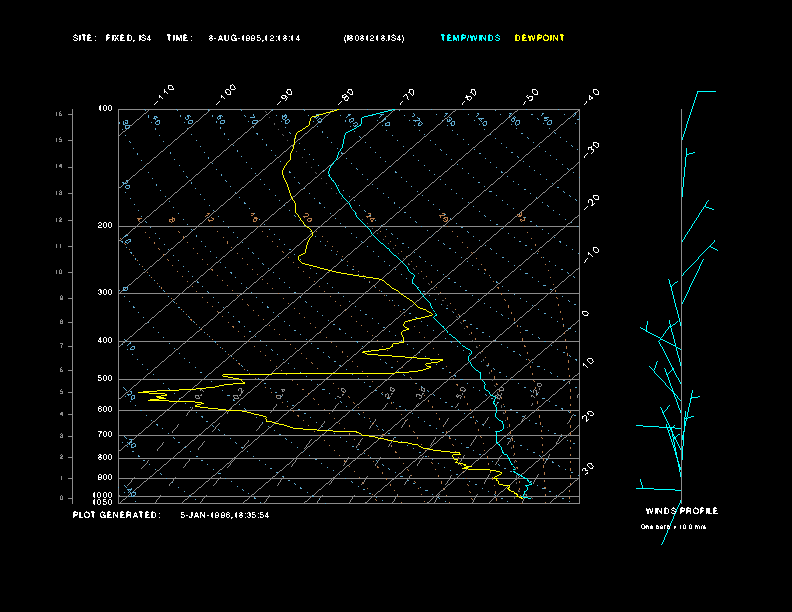792x612 pixels.
Task: Click the 300 pressure level label
Action: [105, 292]
